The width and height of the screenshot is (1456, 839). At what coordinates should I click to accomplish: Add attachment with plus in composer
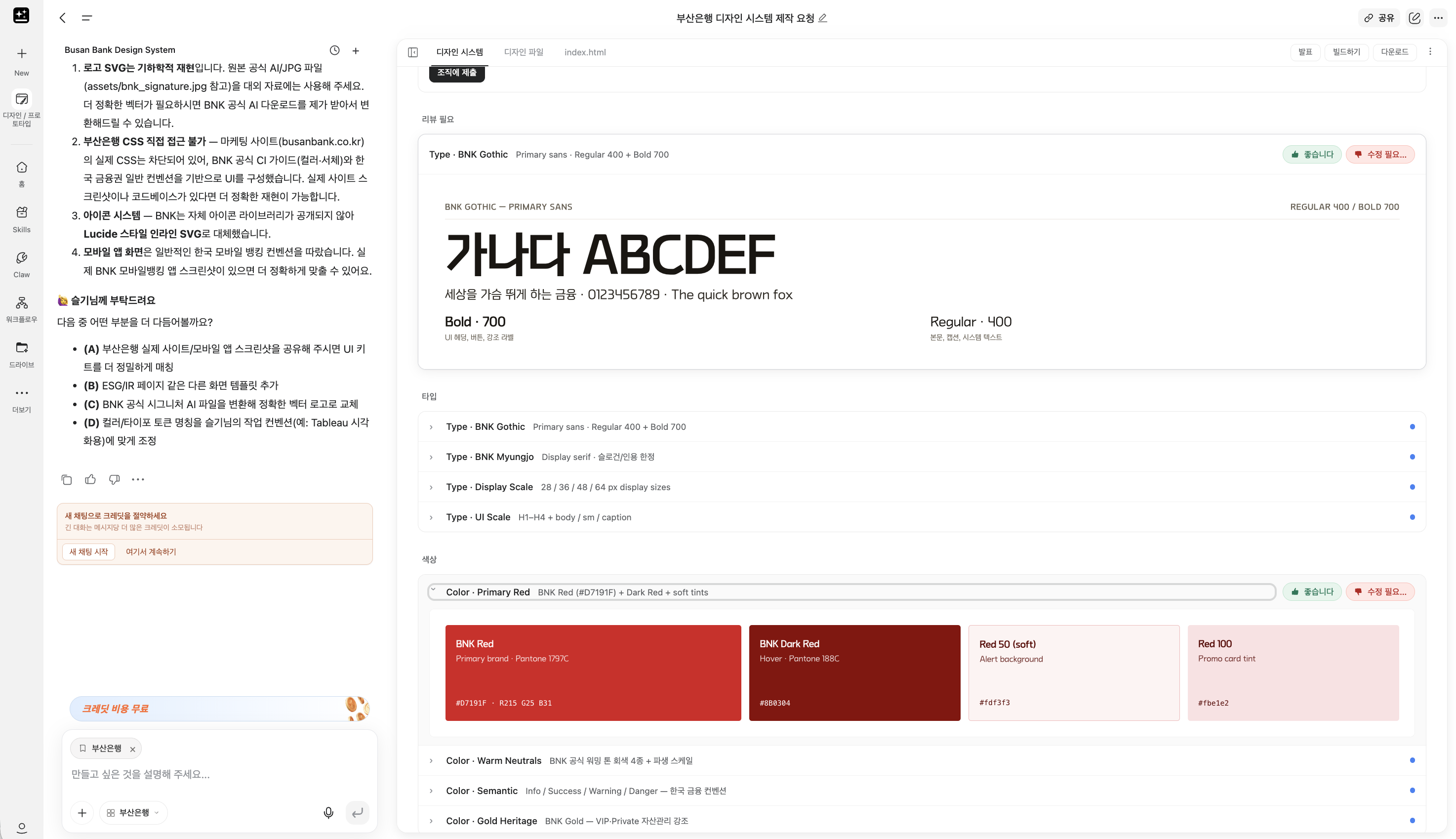pyautogui.click(x=82, y=812)
